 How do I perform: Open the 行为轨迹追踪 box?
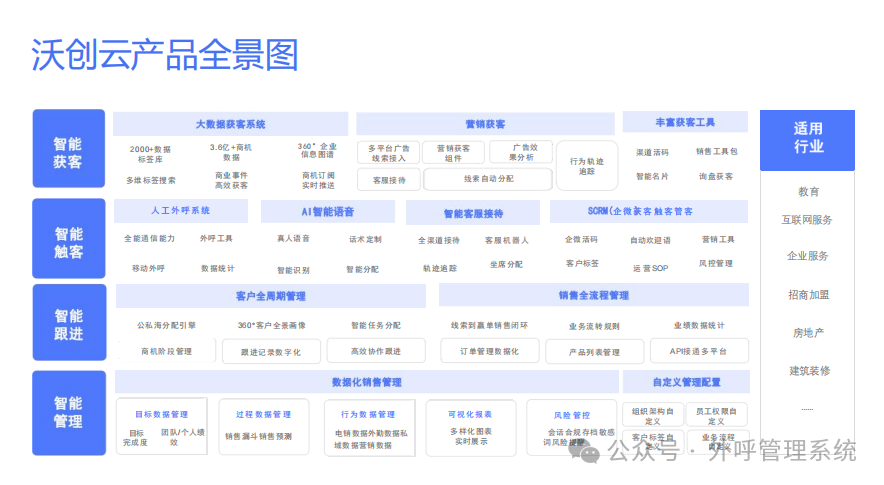pyautogui.click(x=587, y=166)
